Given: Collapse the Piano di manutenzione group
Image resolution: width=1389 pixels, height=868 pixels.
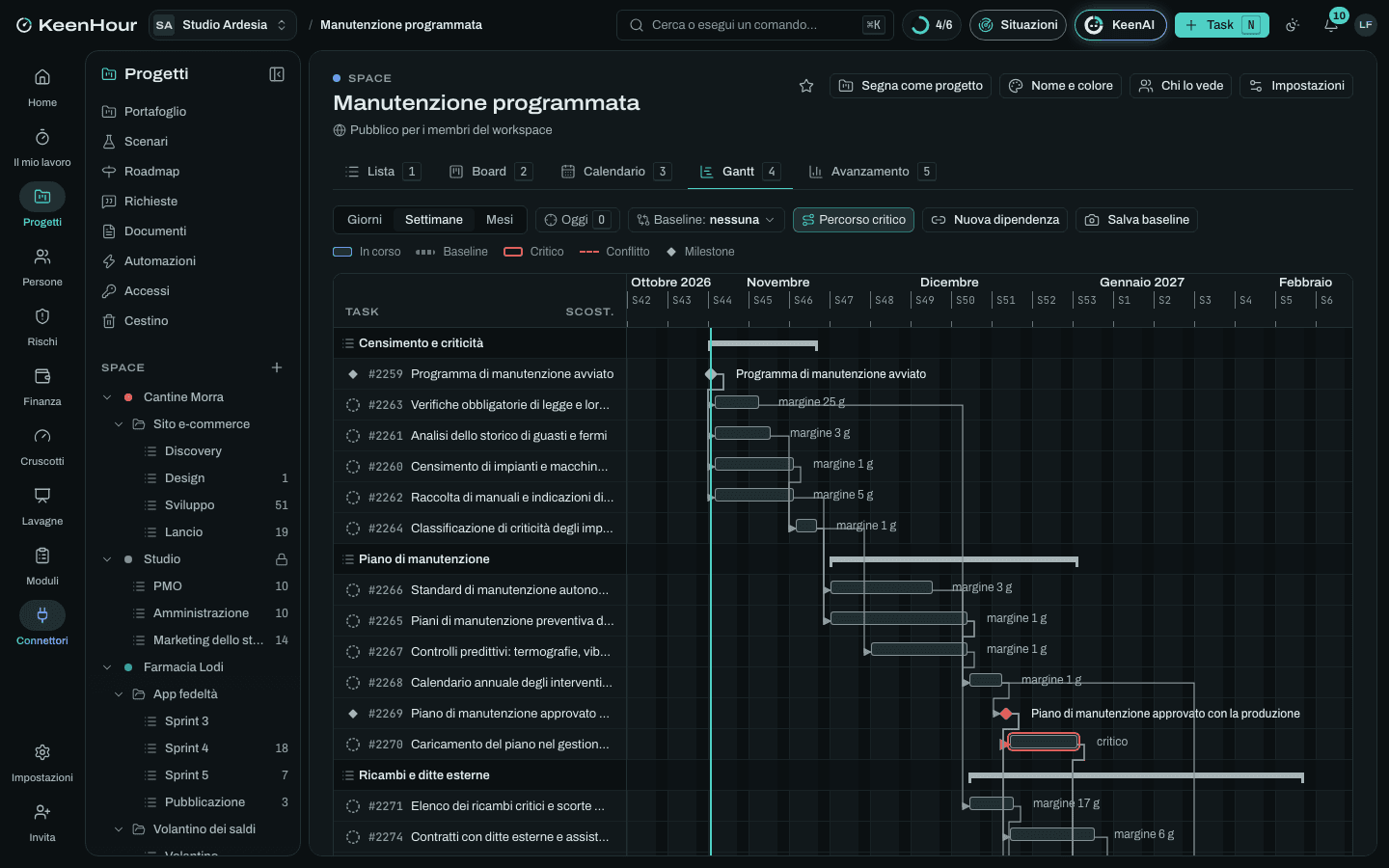Looking at the screenshot, I should click(x=349, y=559).
